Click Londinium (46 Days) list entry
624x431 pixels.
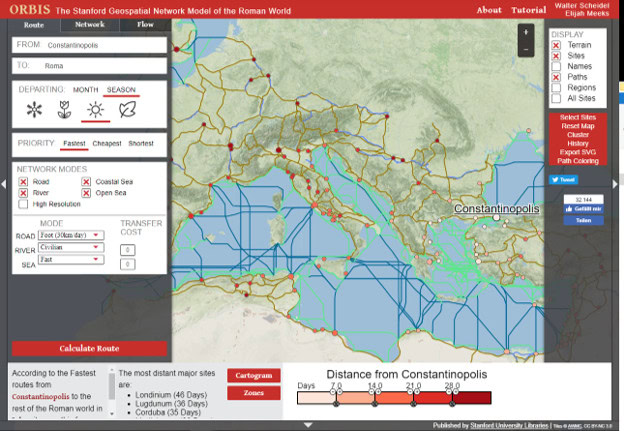click(x=171, y=395)
